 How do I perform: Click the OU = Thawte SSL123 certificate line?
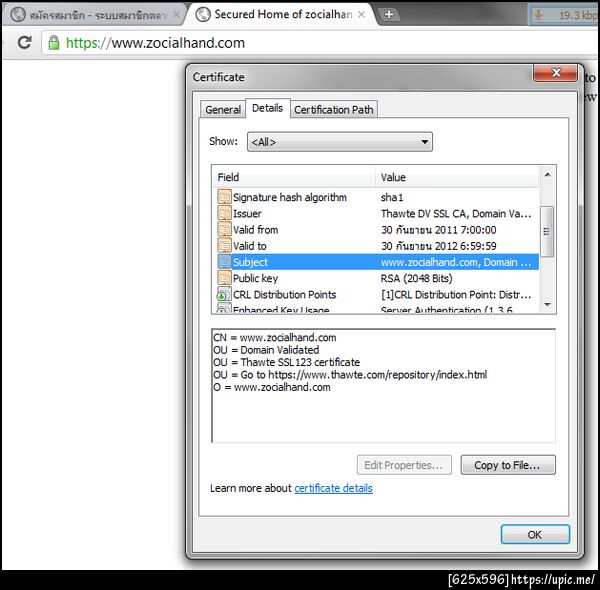[x=287, y=362]
